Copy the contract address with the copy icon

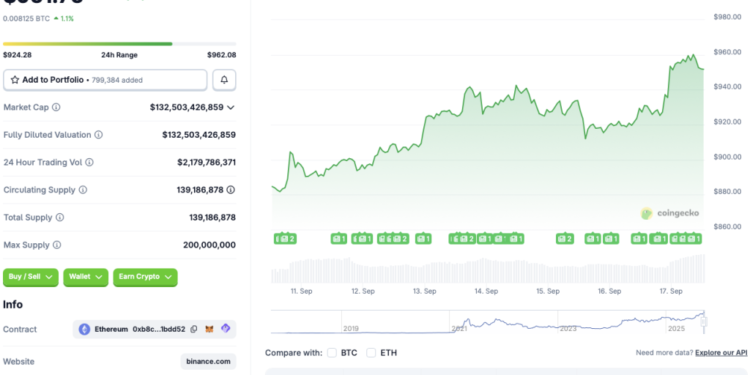tap(194, 329)
